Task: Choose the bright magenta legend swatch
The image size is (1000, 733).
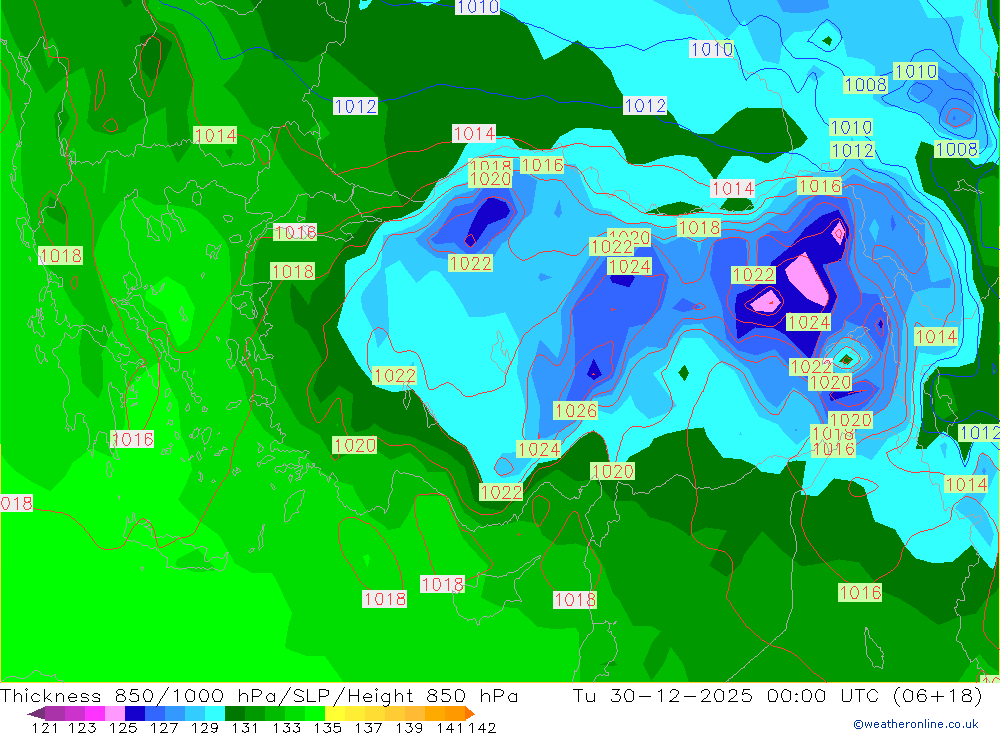Action: [95, 713]
